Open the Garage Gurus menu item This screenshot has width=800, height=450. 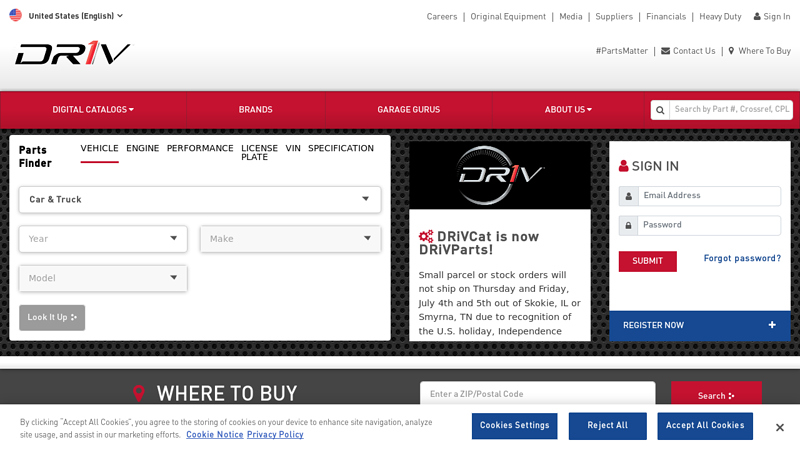pos(409,110)
